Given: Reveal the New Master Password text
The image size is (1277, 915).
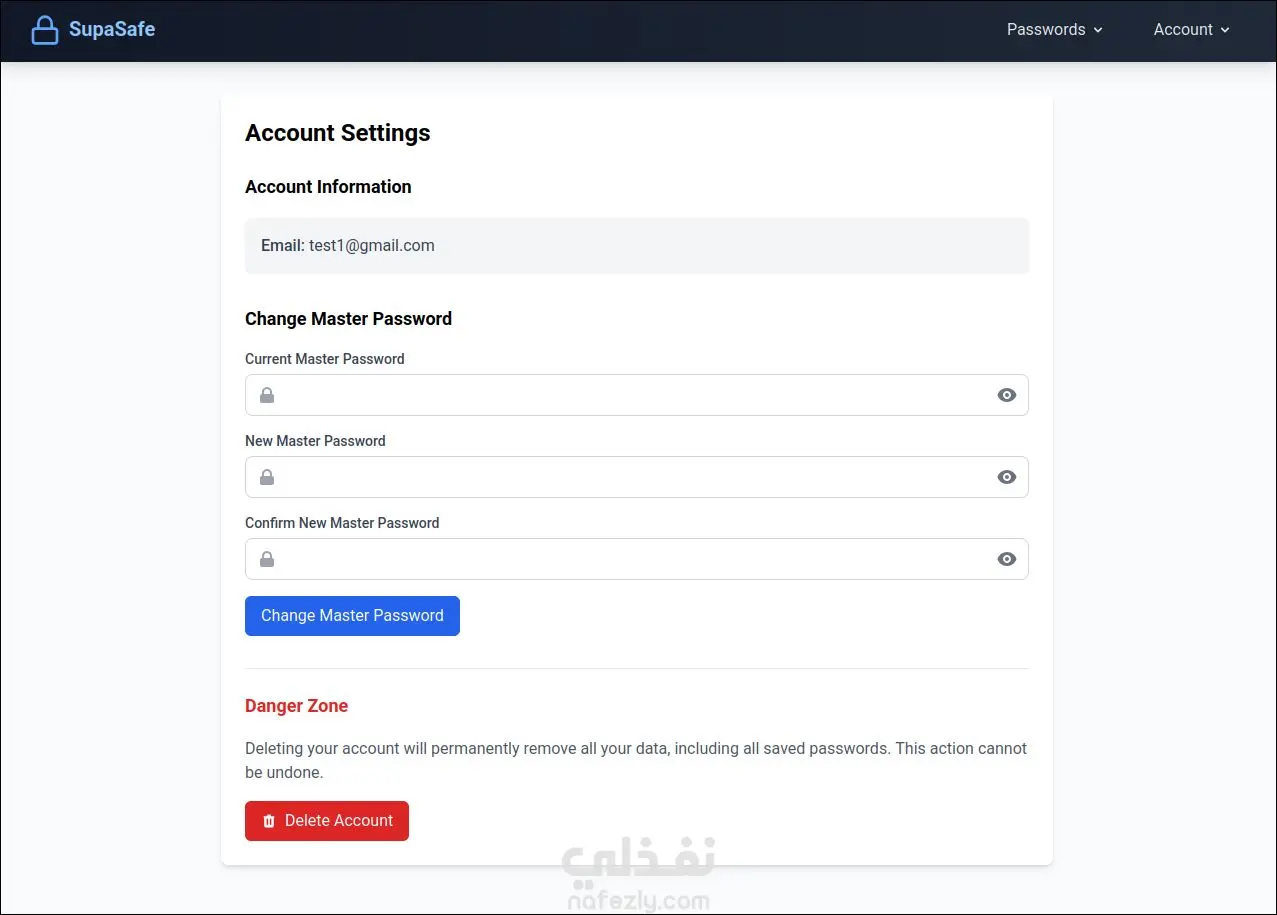Looking at the screenshot, I should [1006, 477].
